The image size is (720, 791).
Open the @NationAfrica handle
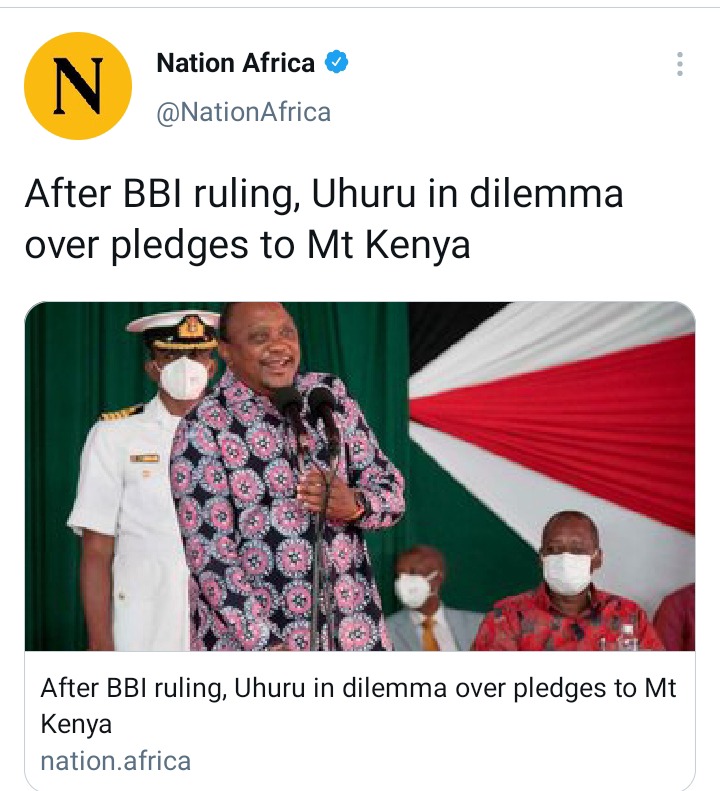click(x=244, y=112)
